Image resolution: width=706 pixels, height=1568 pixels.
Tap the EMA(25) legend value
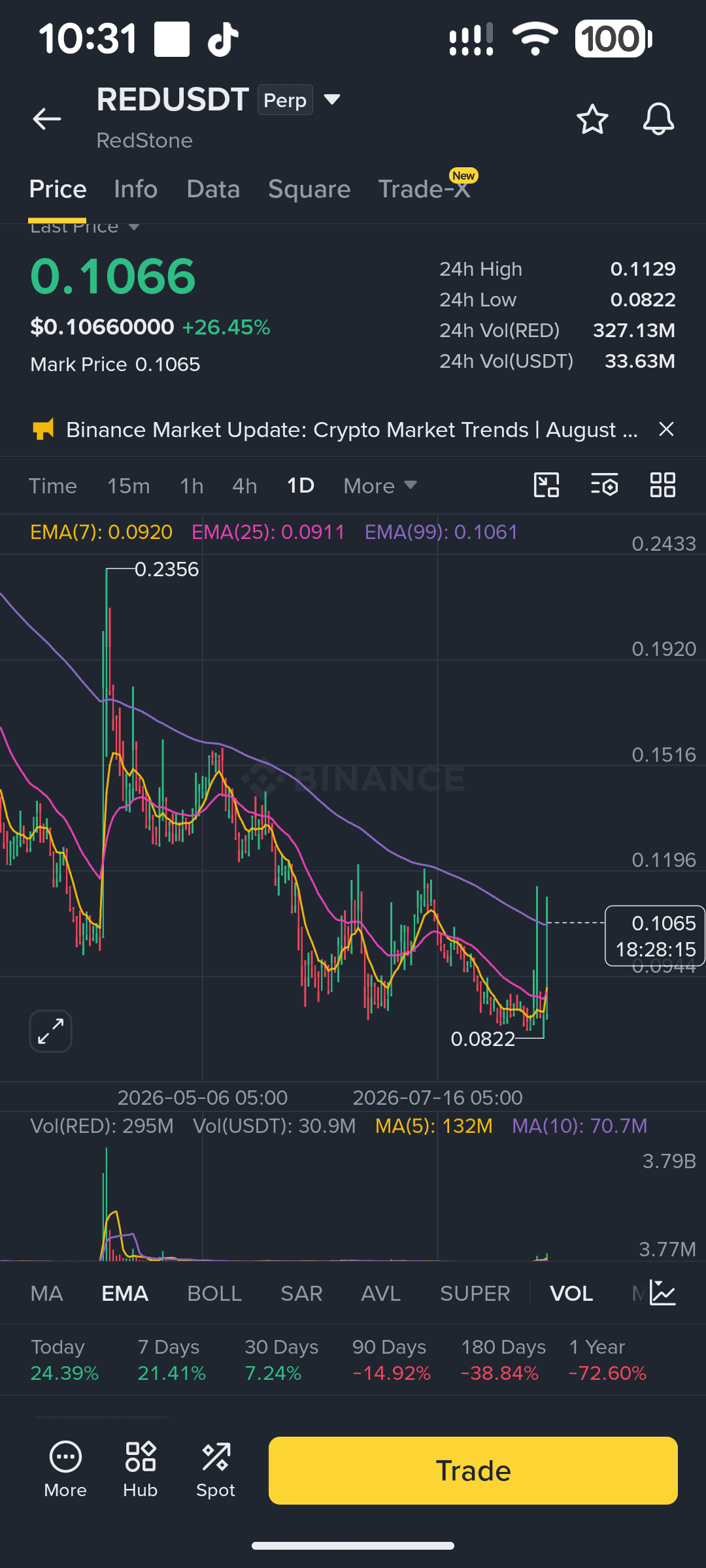[268, 532]
